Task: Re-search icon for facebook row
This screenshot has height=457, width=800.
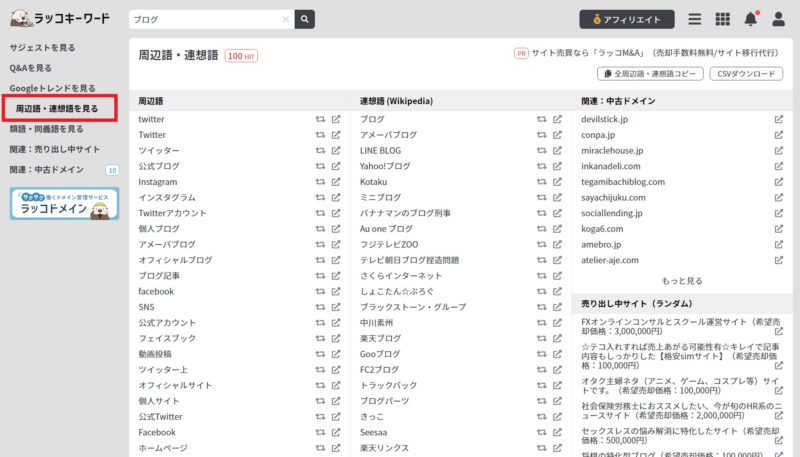Action: click(x=320, y=292)
